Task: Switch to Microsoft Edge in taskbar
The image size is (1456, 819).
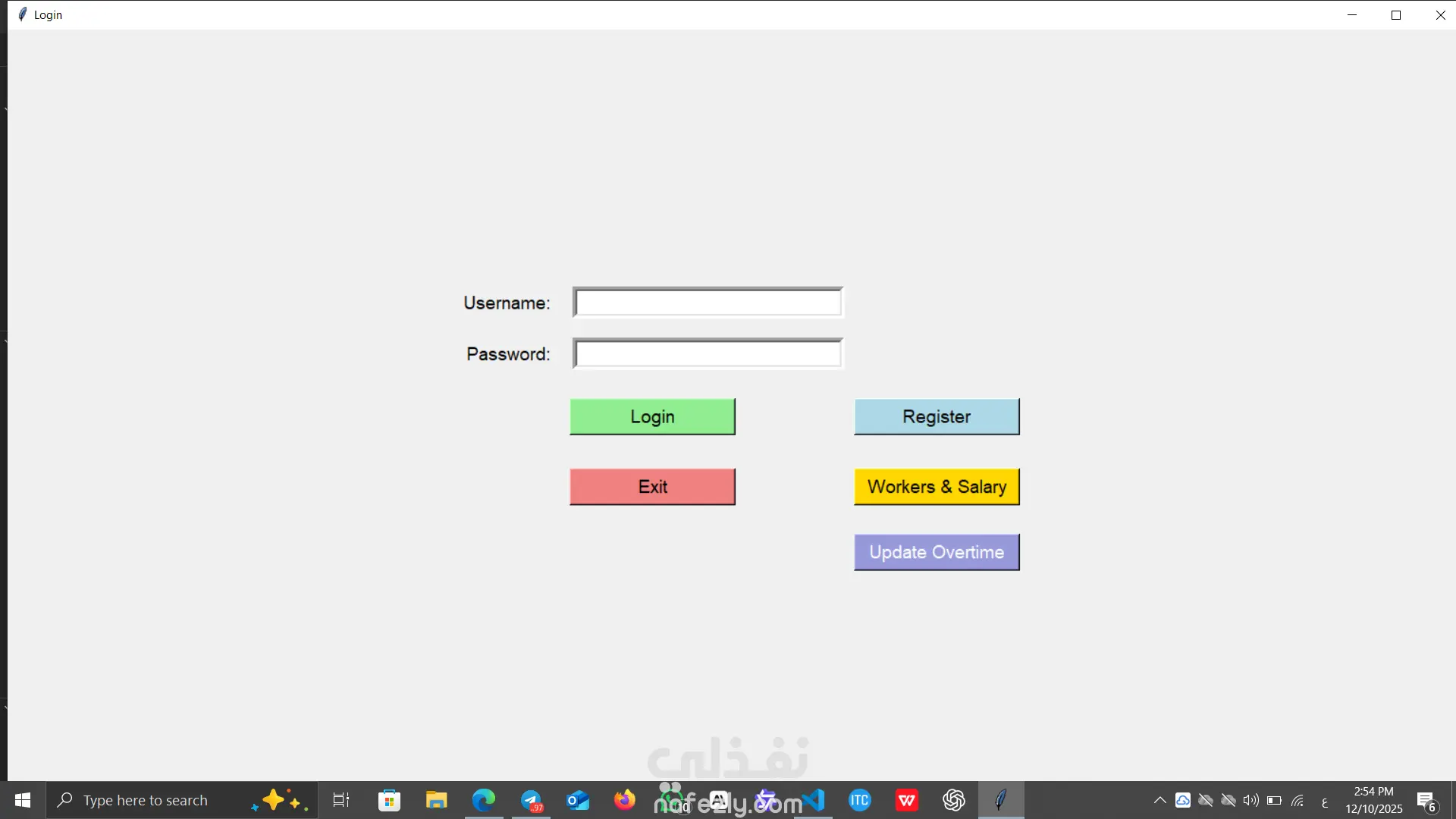Action: click(x=484, y=800)
